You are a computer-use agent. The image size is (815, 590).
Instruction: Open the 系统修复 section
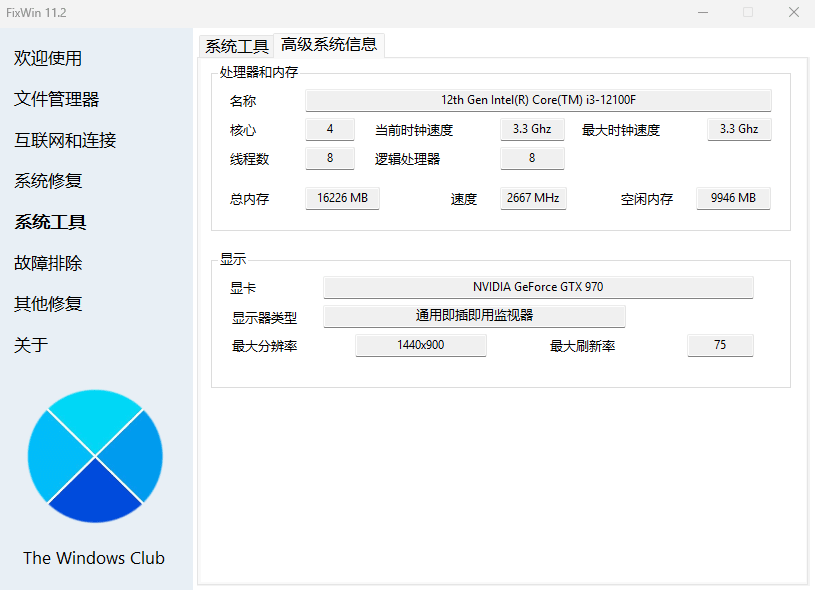pyautogui.click(x=48, y=181)
